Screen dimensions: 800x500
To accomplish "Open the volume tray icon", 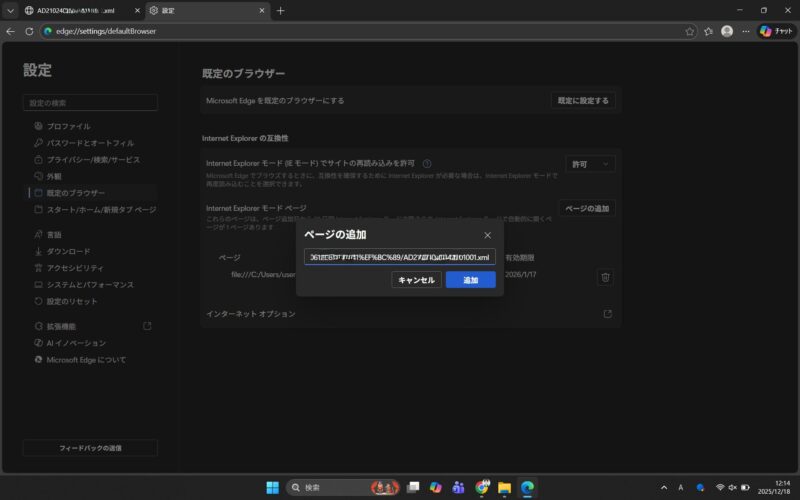I will click(x=732, y=487).
